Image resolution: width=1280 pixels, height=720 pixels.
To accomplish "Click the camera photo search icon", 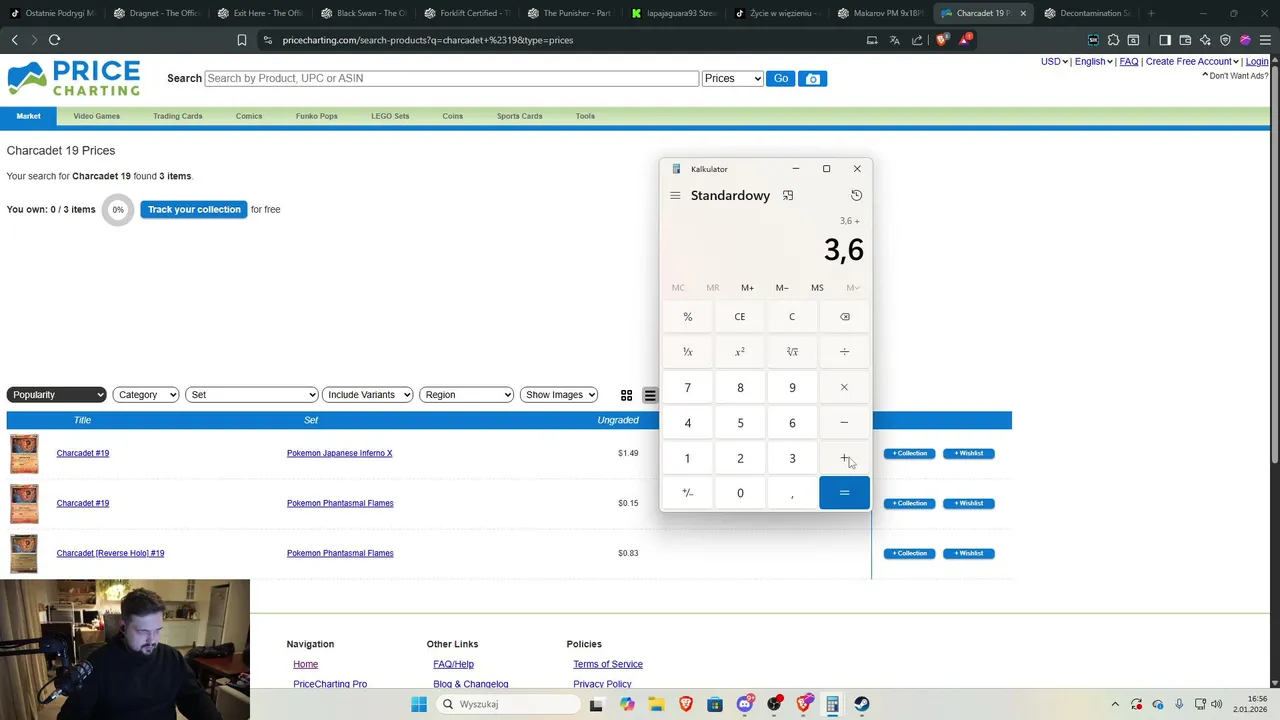I will point(813,79).
